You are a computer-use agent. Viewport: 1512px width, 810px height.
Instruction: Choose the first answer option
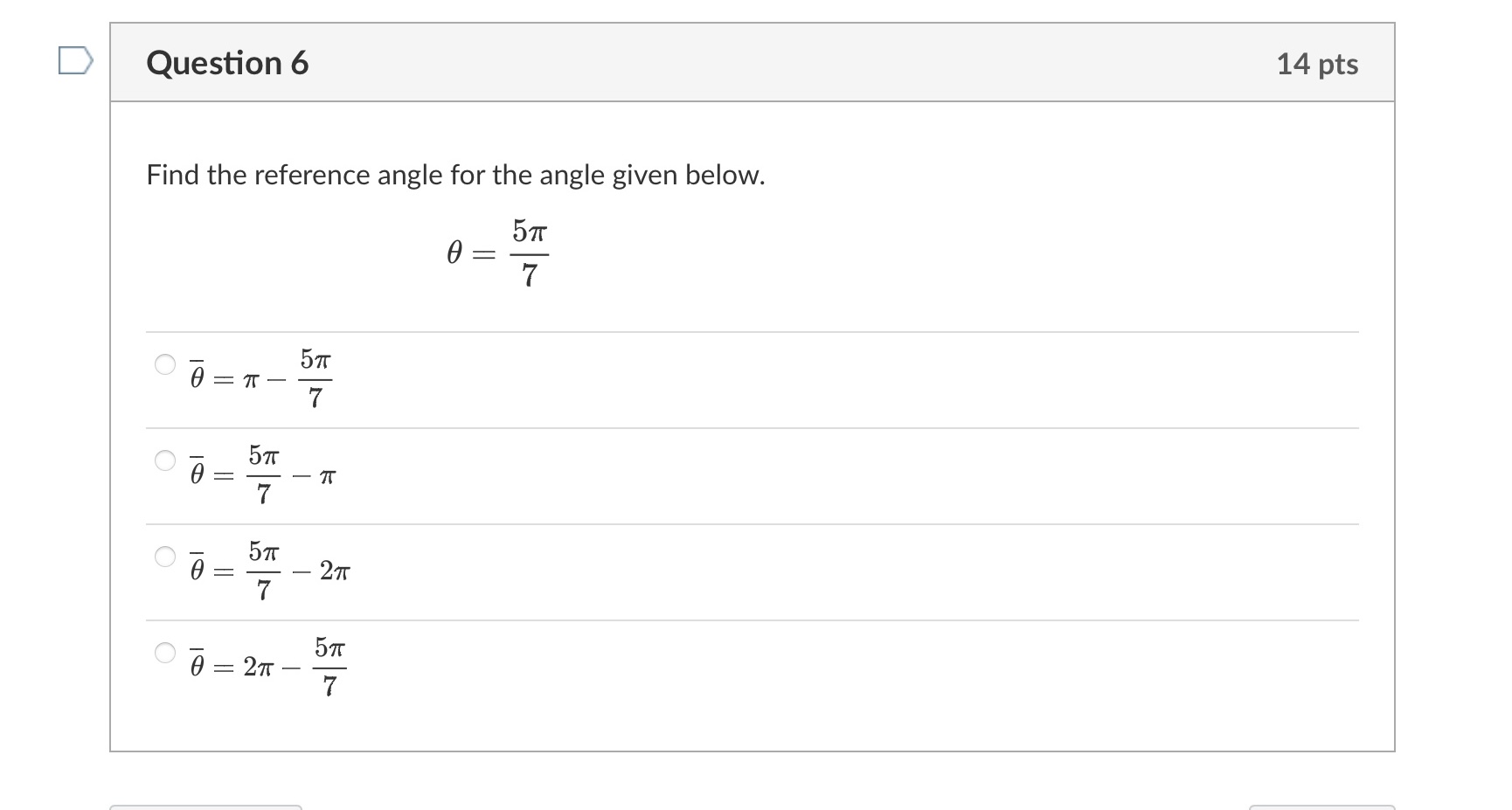[x=166, y=366]
